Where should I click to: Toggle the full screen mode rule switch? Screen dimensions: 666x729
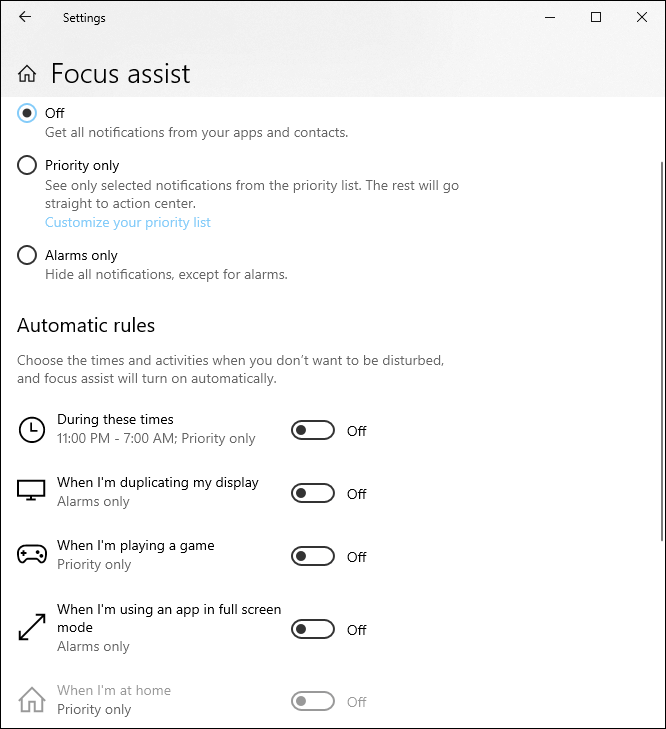[313, 630]
